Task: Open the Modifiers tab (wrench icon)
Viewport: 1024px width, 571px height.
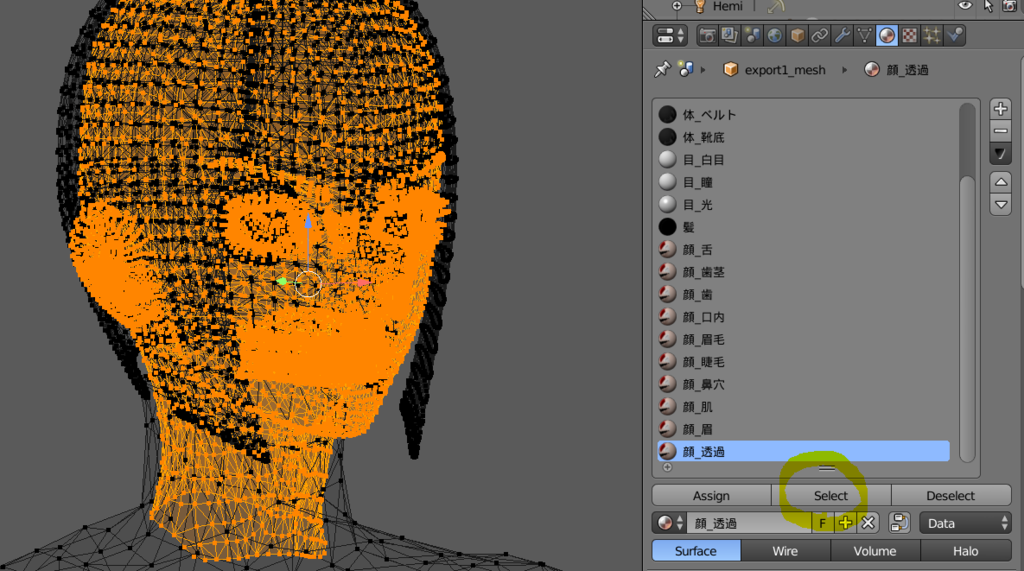Action: (842, 35)
